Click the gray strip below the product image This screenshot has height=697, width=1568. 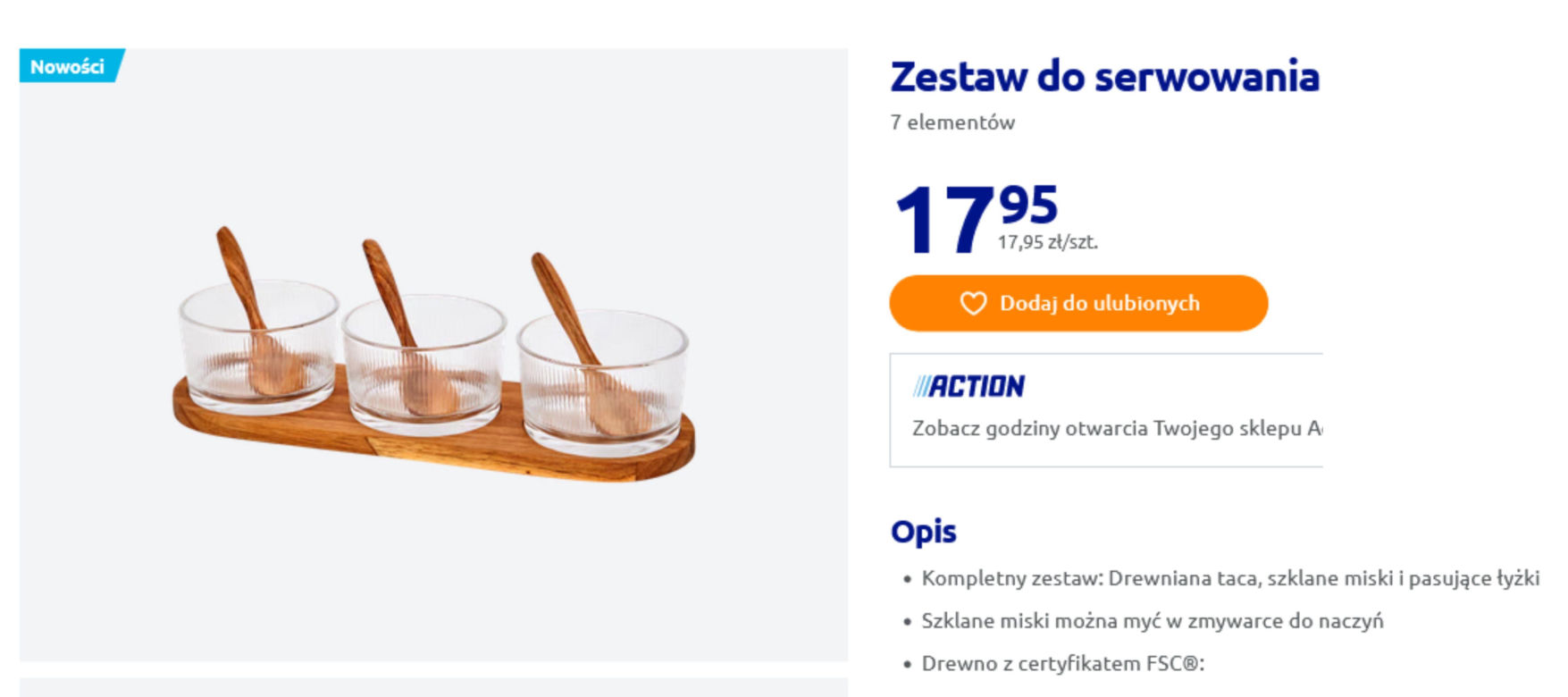[x=433, y=687]
